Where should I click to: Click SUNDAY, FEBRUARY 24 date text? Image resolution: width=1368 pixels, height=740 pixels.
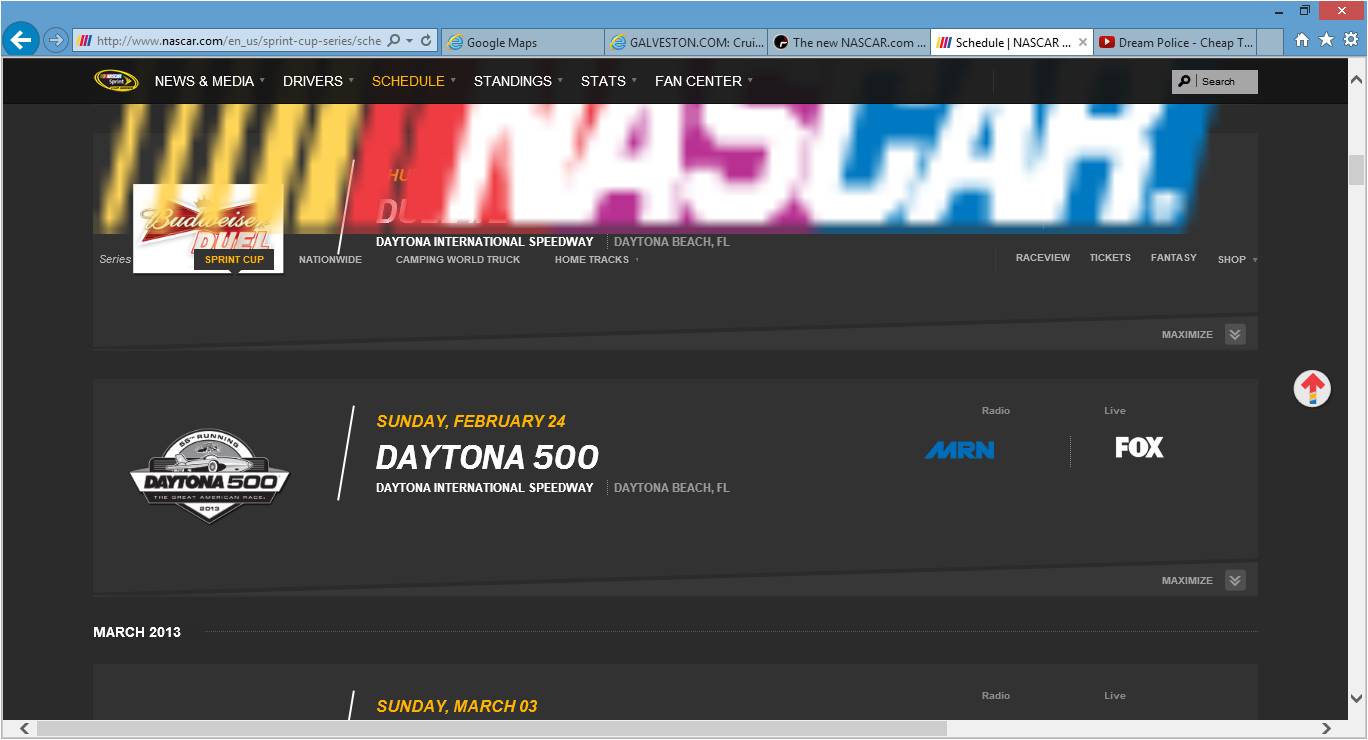tap(471, 421)
